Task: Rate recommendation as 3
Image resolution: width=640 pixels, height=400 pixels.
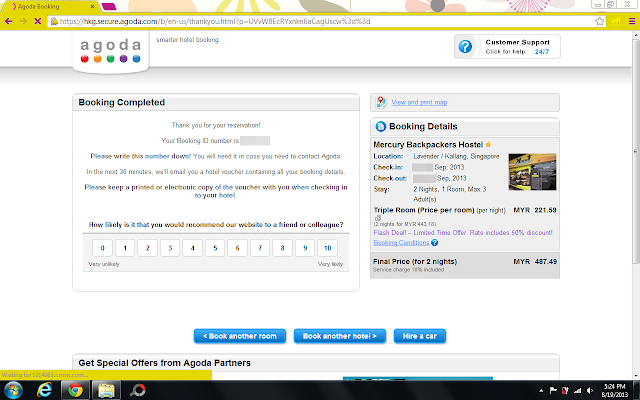Action: click(170, 248)
